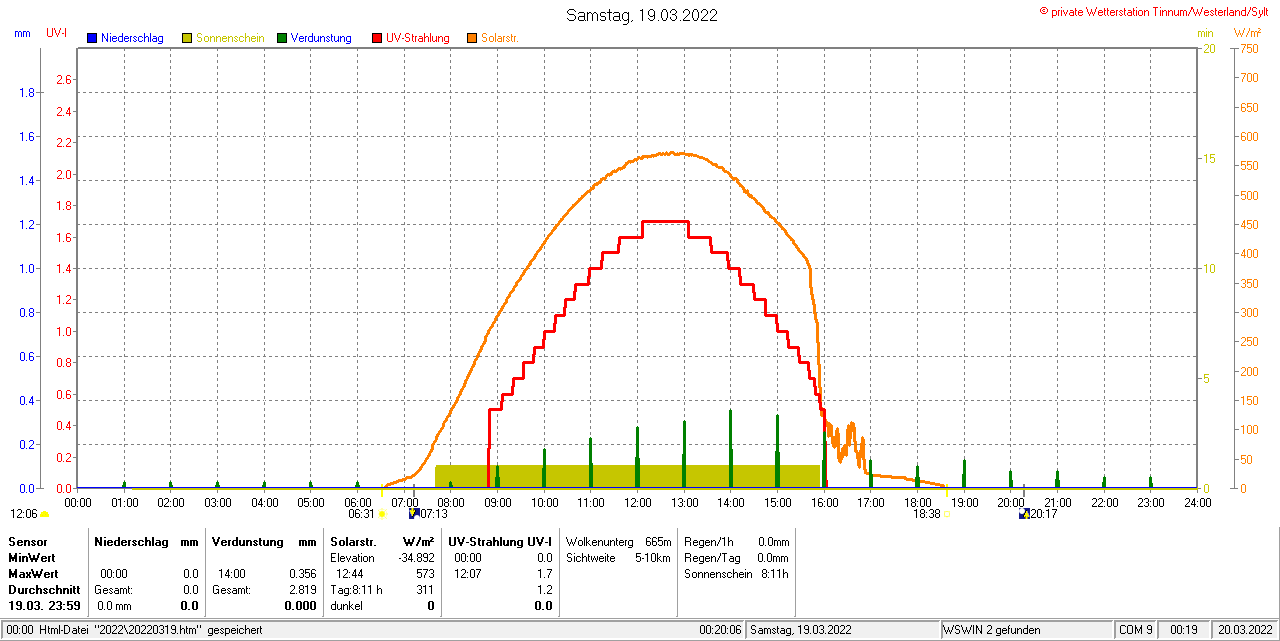Click the Verdunstung max value 0.356
Image resolution: width=1280 pixels, height=641 pixels.
pos(302,574)
